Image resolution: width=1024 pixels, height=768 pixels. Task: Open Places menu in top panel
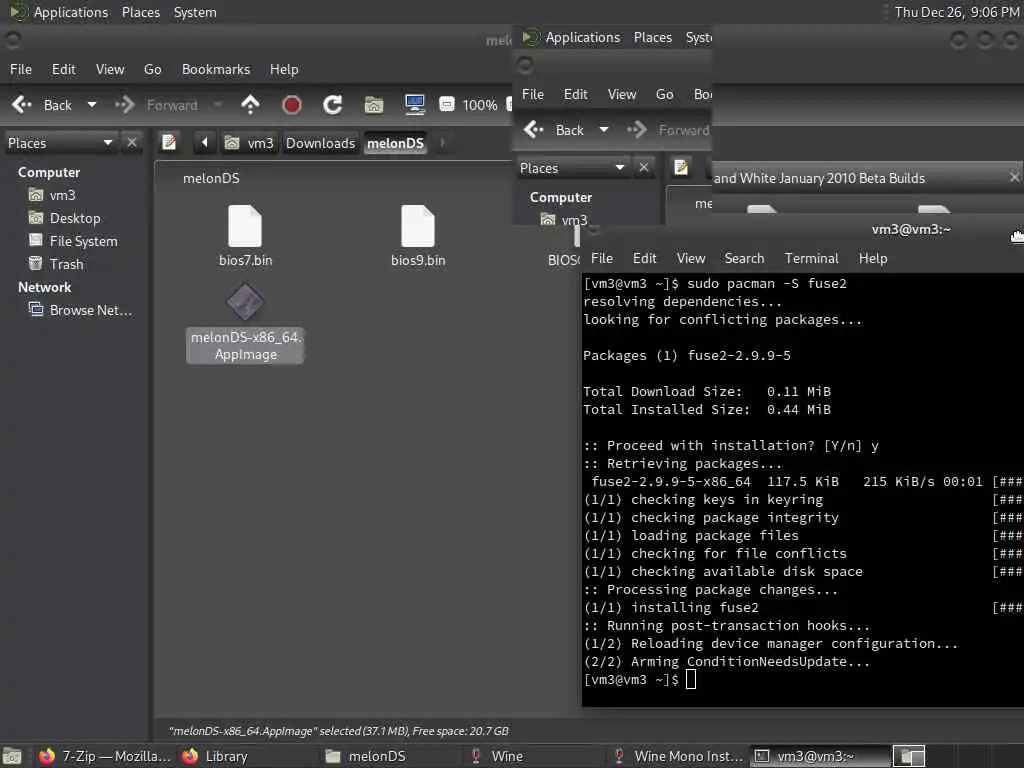pos(140,12)
